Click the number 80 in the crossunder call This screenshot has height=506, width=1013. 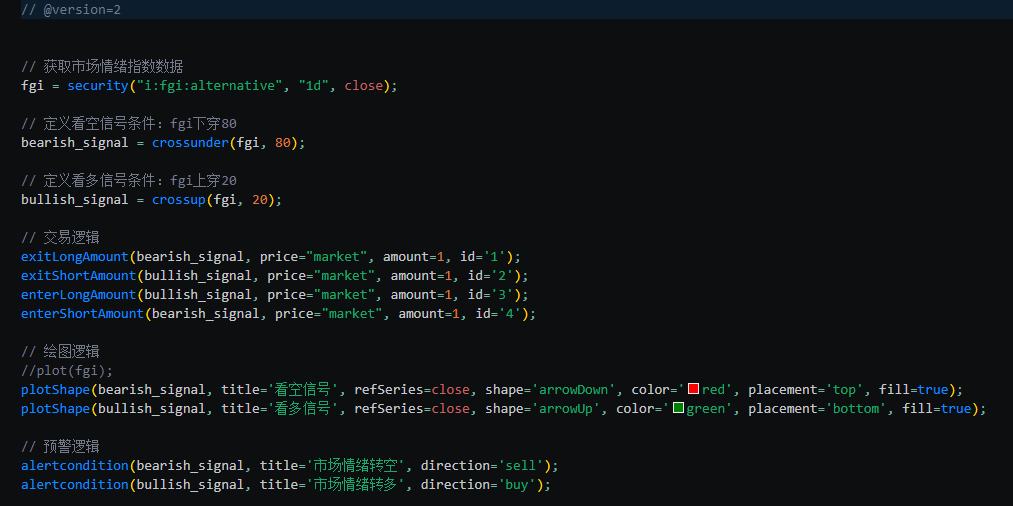(x=283, y=143)
